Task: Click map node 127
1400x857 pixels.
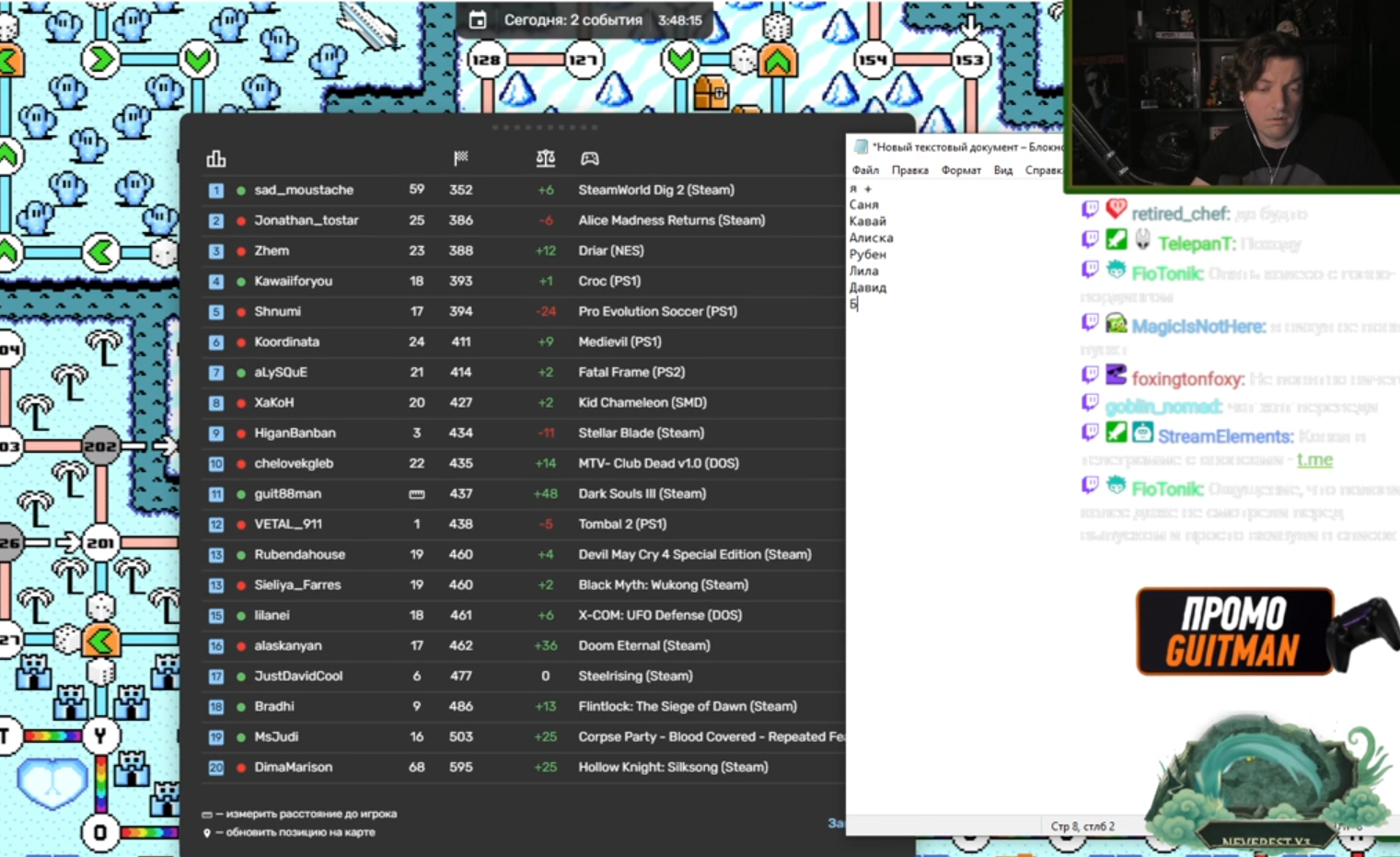Action: tap(583, 61)
